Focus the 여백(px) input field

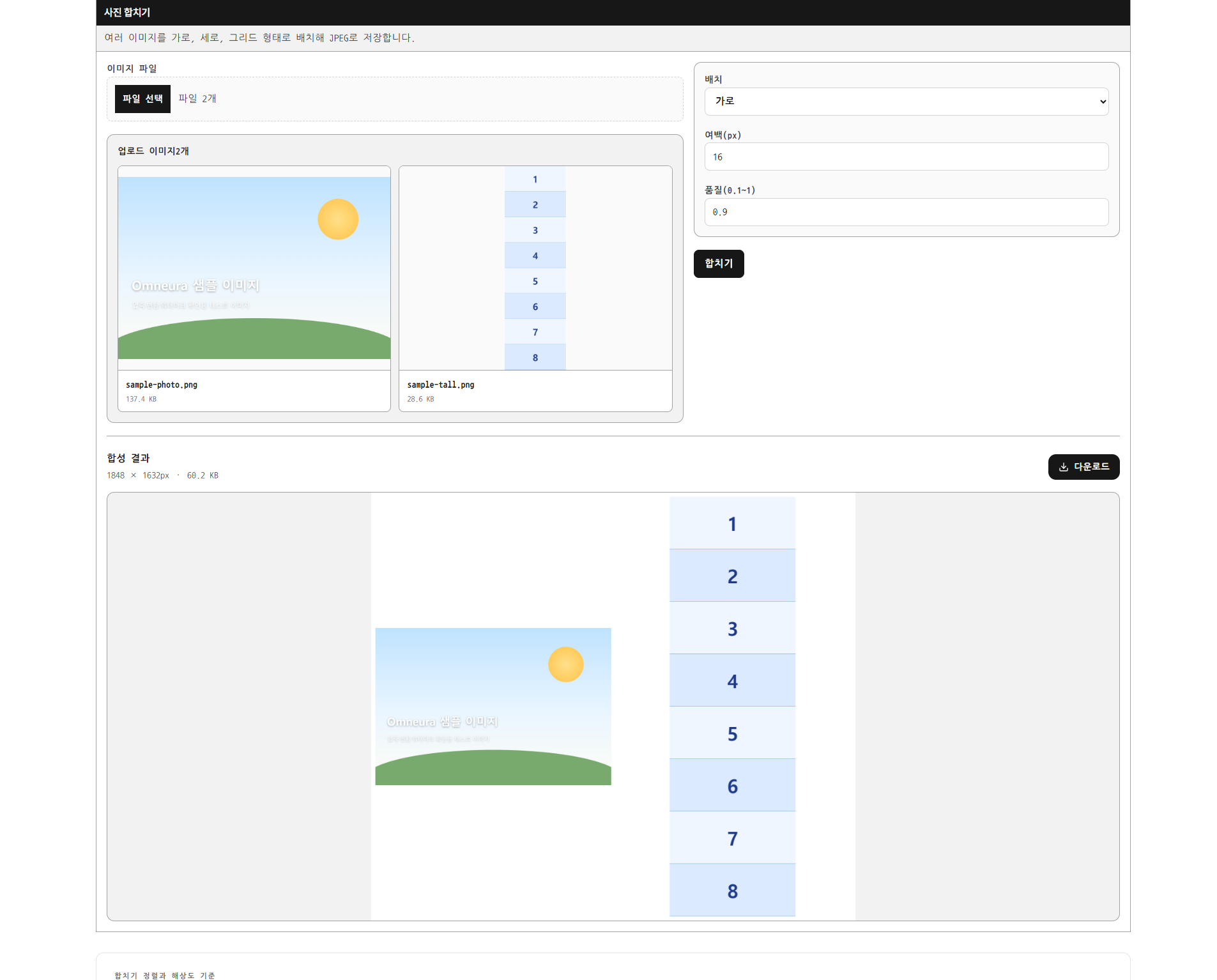point(906,157)
